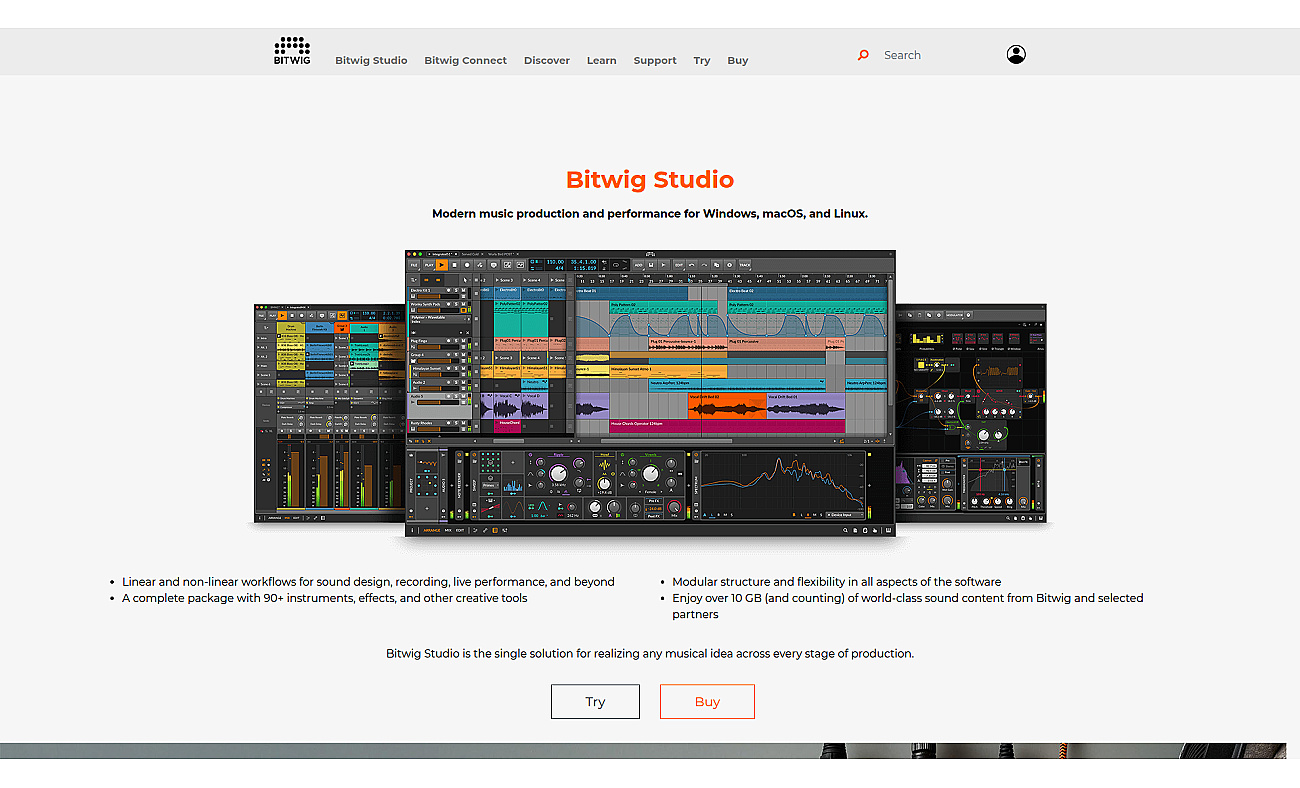Click 'A complete package with 90+ instruments' bullet
The height and width of the screenshot is (788, 1300).
[x=325, y=598]
